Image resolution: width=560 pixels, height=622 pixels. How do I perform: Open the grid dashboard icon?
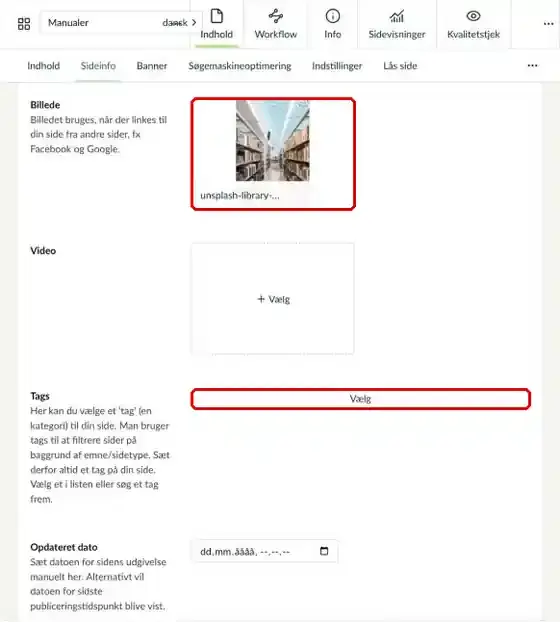(24, 23)
